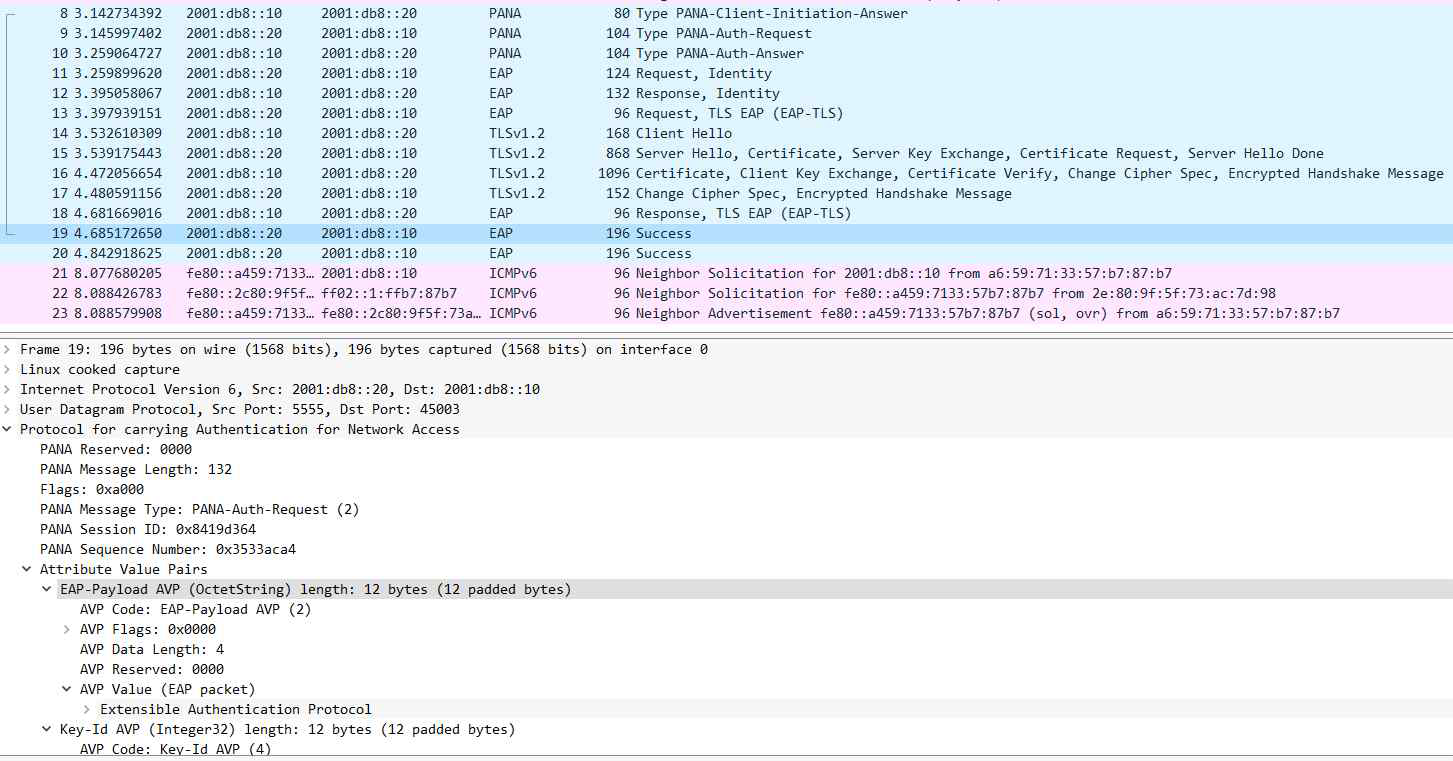Image resolution: width=1453 pixels, height=761 pixels.
Task: Click AVP Code: Key-Id AVP (4)
Action: tap(176, 749)
